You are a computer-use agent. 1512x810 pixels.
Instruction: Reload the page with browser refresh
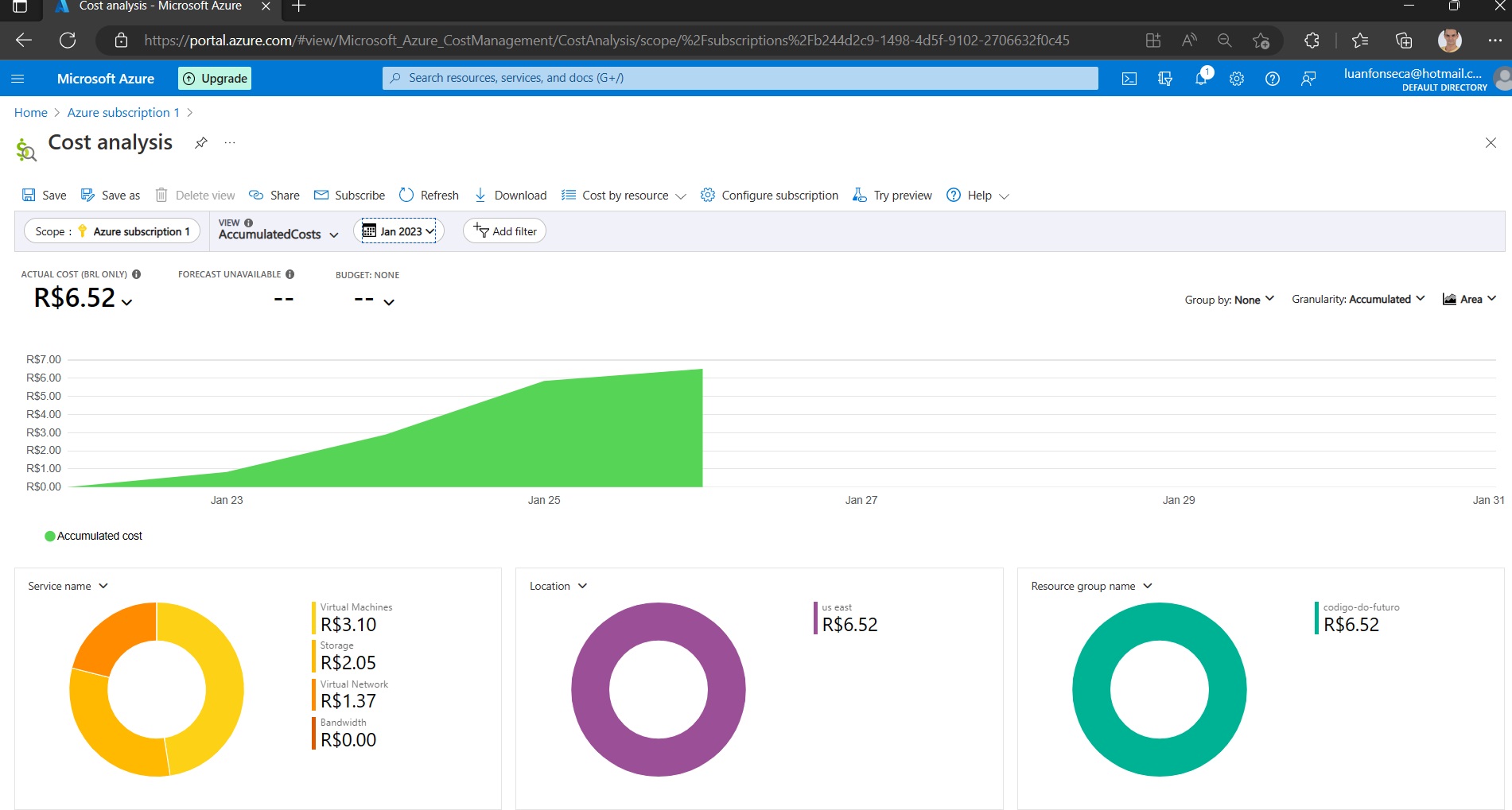(x=68, y=40)
